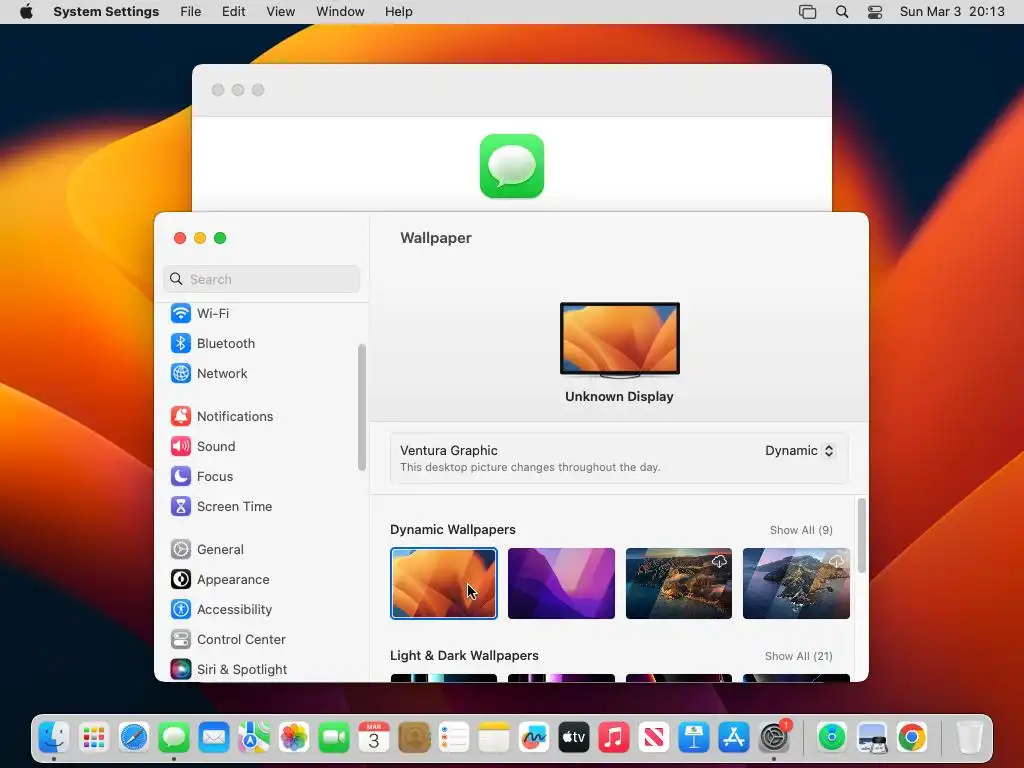
Task: Select the fourth dynamic wallpaper thumbnail
Action: 796,583
